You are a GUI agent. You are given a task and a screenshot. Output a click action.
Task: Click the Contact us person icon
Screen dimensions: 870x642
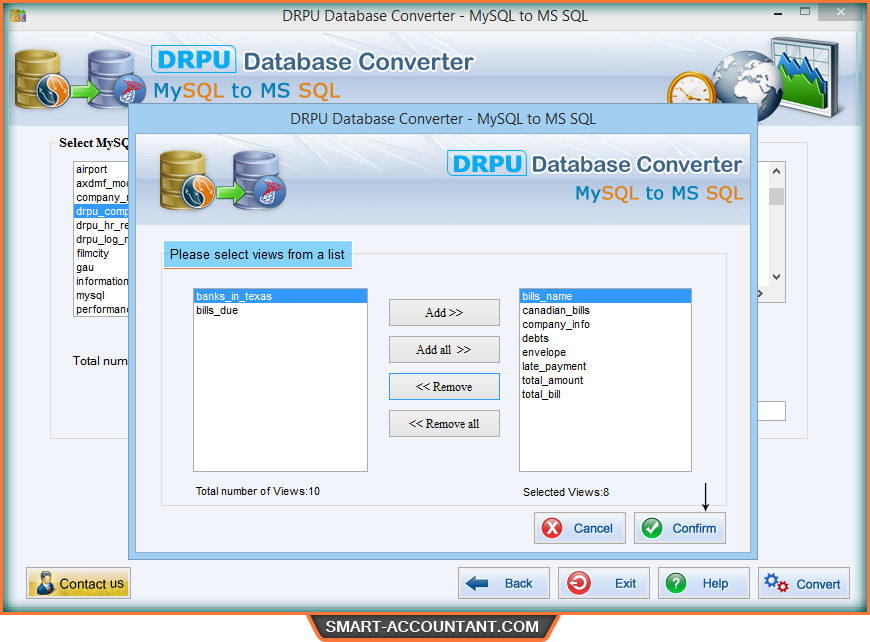click(x=45, y=583)
